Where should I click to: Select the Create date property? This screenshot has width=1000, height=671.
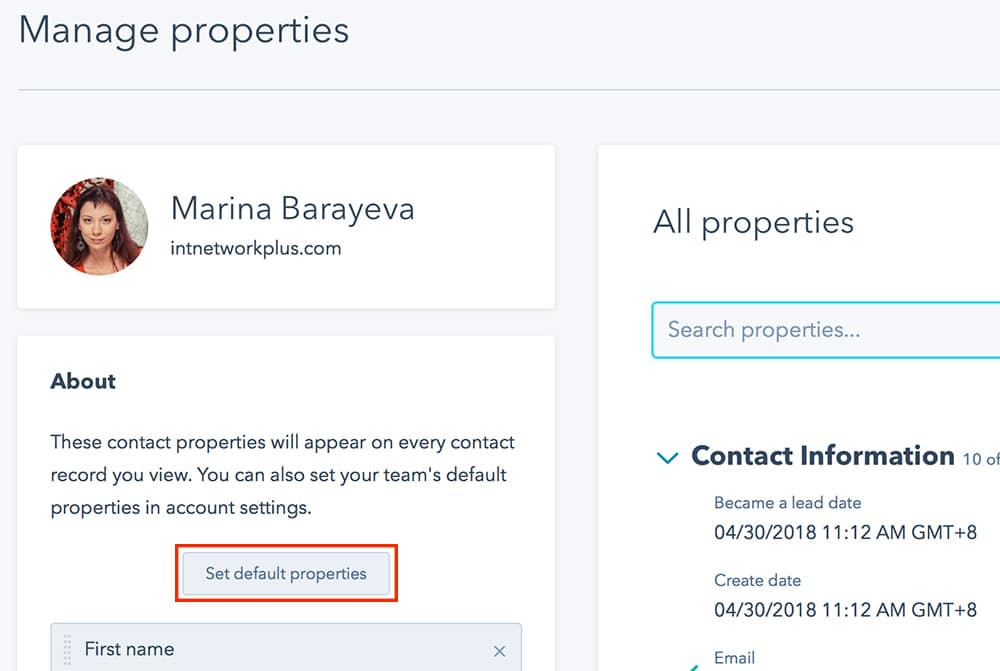click(x=757, y=580)
